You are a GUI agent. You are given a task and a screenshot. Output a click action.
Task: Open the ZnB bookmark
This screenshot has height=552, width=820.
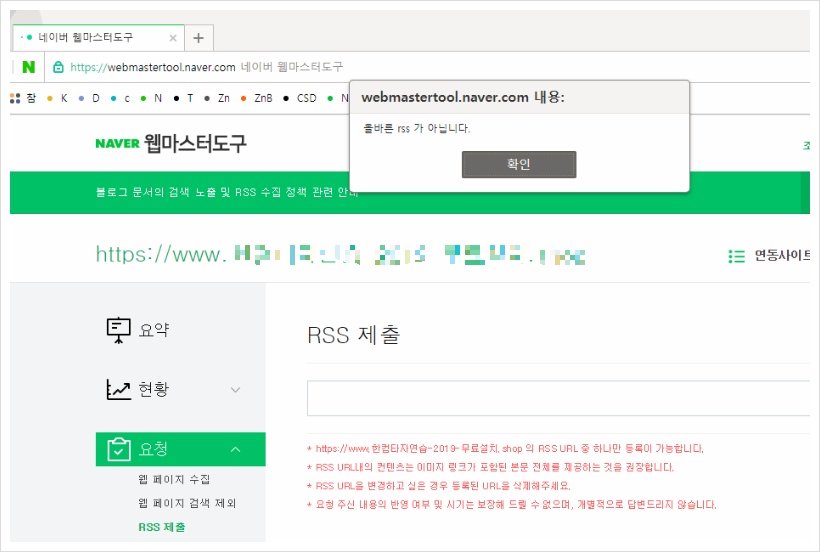(257, 98)
